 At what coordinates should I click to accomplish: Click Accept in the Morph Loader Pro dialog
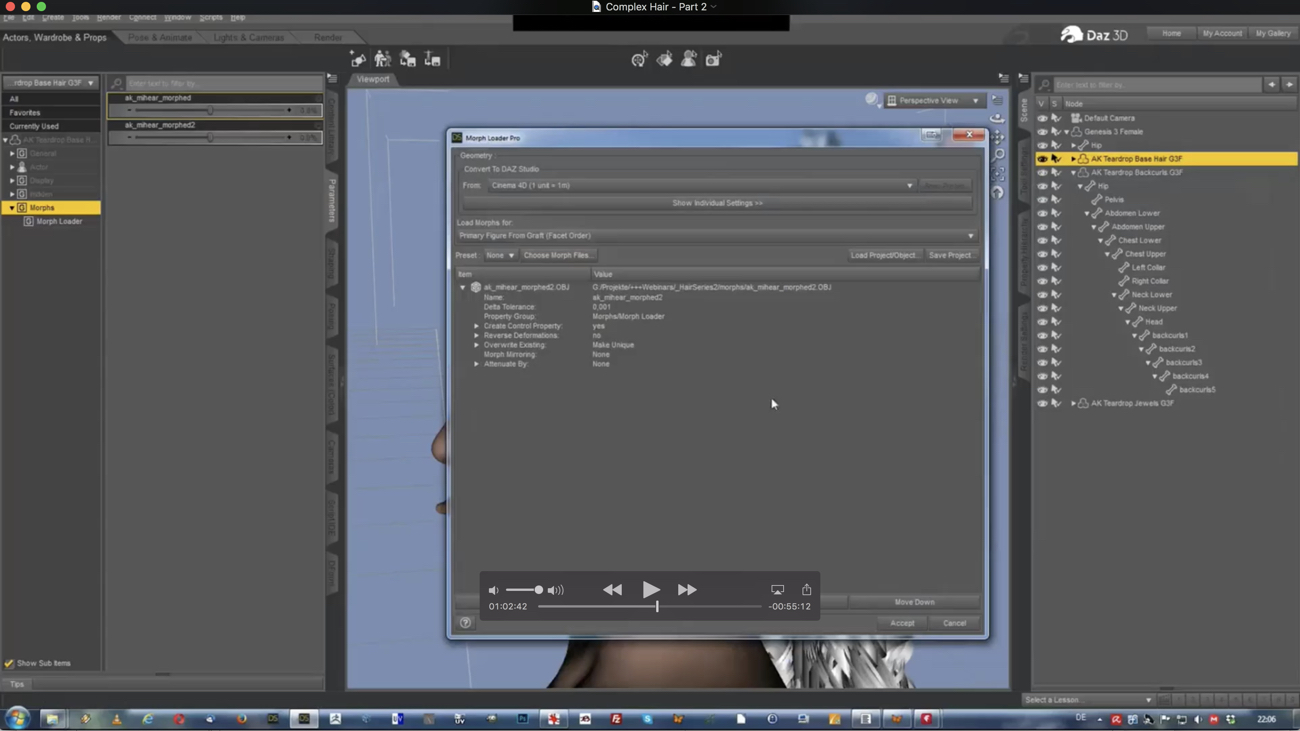(x=902, y=622)
